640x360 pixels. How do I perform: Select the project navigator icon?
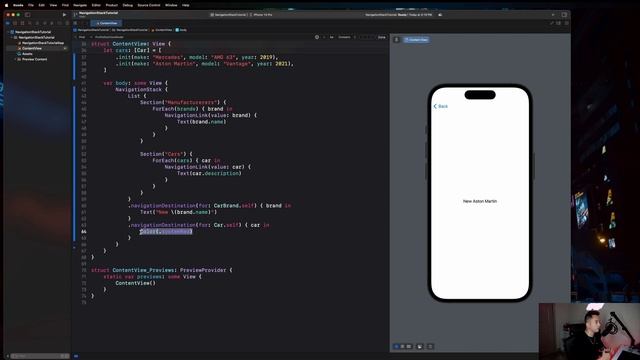pos(9,23)
